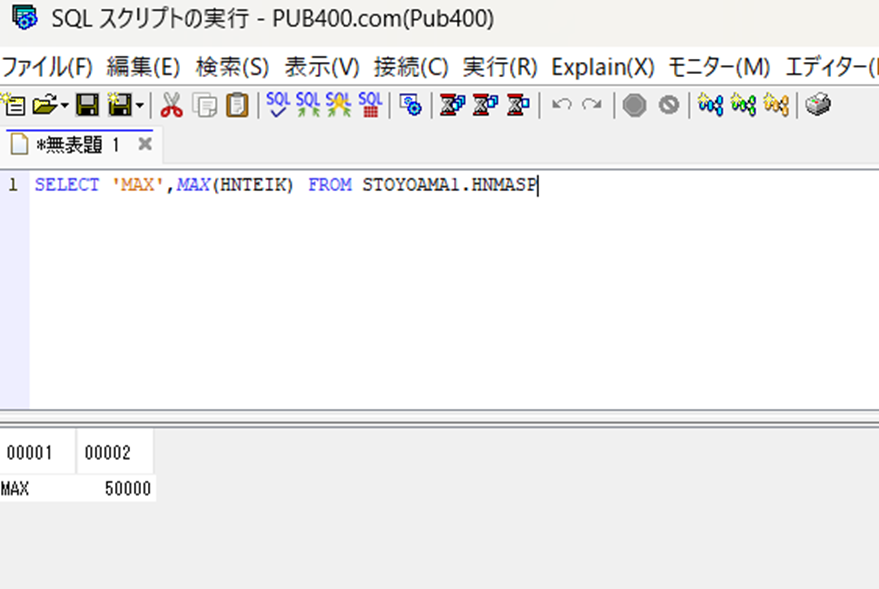The width and height of the screenshot is (879, 589).
Task: Cut selection with the scissors icon
Action: click(x=172, y=105)
